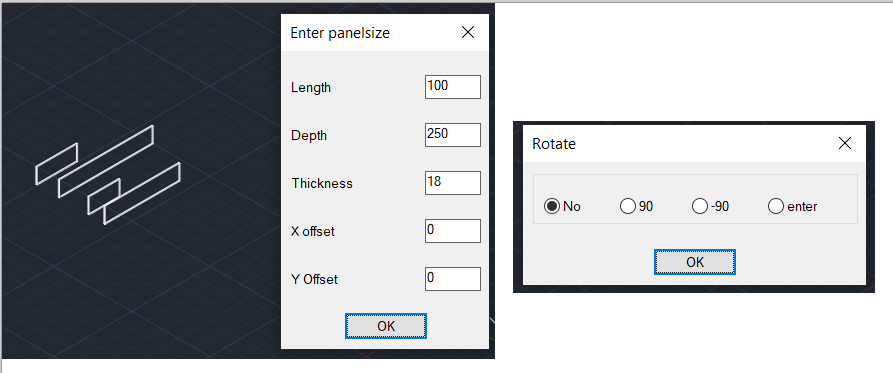Click OK in Enter panelsize dialog
The height and width of the screenshot is (373, 893).
point(386,326)
